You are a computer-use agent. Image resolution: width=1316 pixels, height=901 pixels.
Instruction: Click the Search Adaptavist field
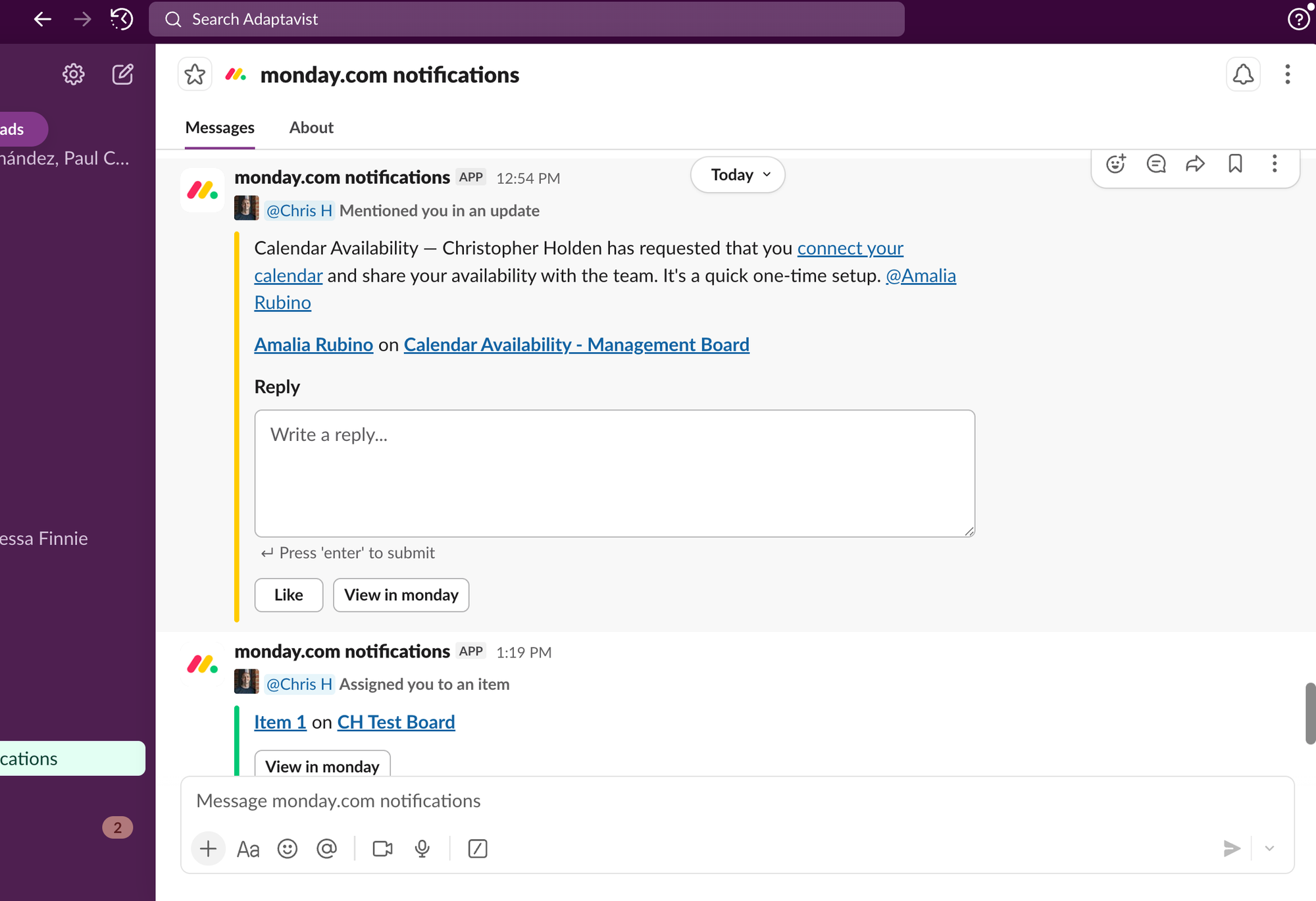[x=526, y=19]
